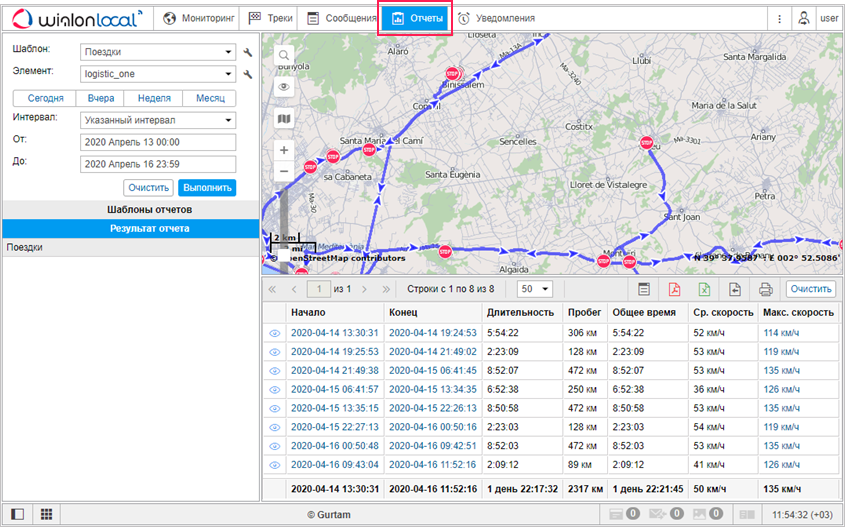This screenshot has width=845, height=527.
Task: Open the Уведомления tab
Action: click(496, 18)
